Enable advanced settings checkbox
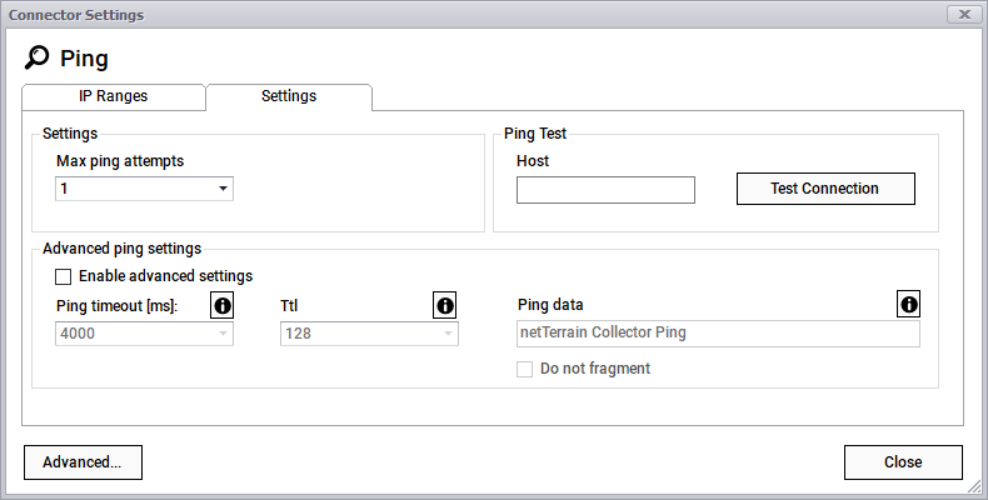This screenshot has width=988, height=500. 63,277
